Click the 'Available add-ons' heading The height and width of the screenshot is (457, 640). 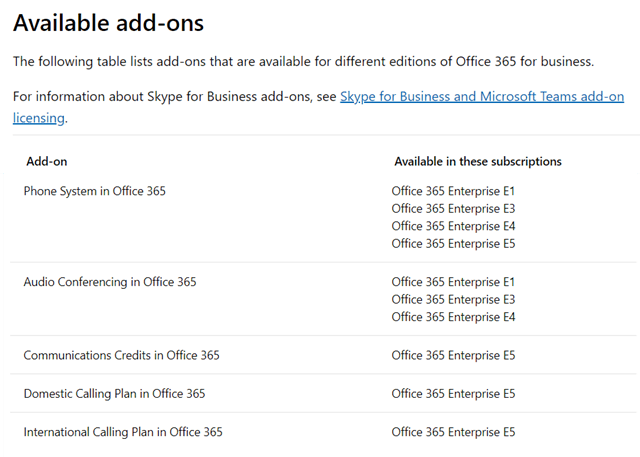tap(109, 22)
